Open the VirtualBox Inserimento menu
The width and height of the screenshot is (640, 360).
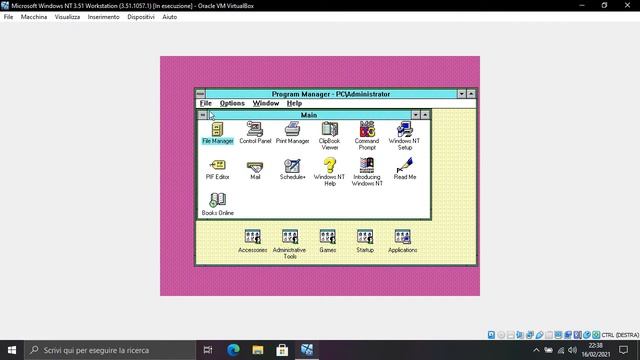(104, 17)
